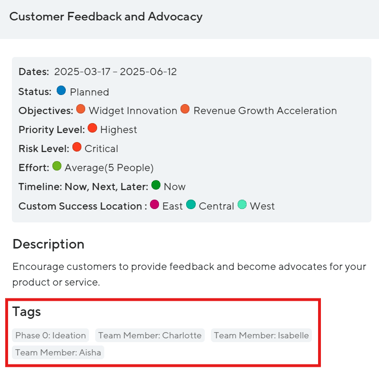Select the Team Member: Aisha tag
The image size is (379, 383).
58,352
